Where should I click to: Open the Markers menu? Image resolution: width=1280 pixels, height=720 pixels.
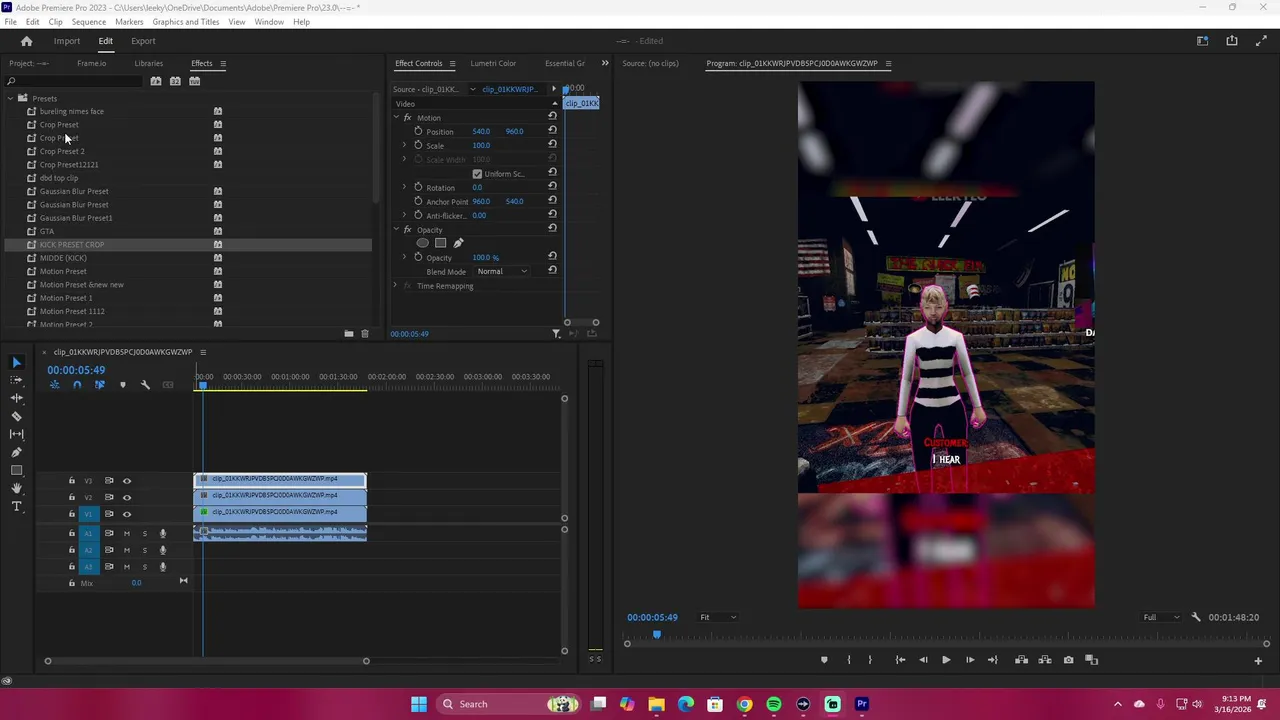[129, 22]
